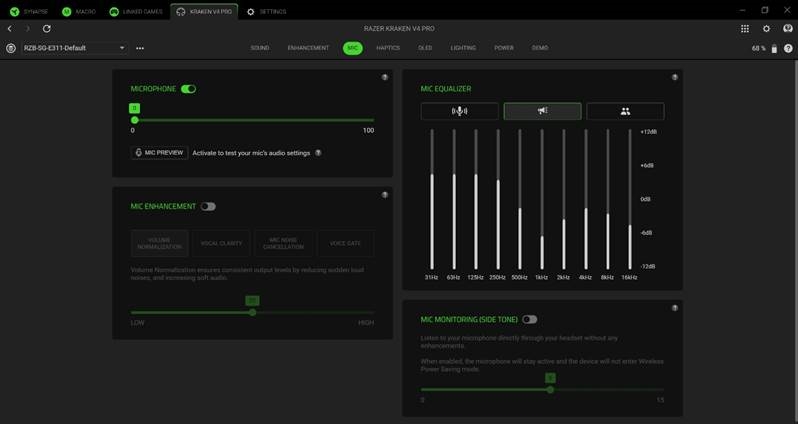Click the 63Hz equalizer band slider
The height and width of the screenshot is (424, 798).
tap(454, 199)
